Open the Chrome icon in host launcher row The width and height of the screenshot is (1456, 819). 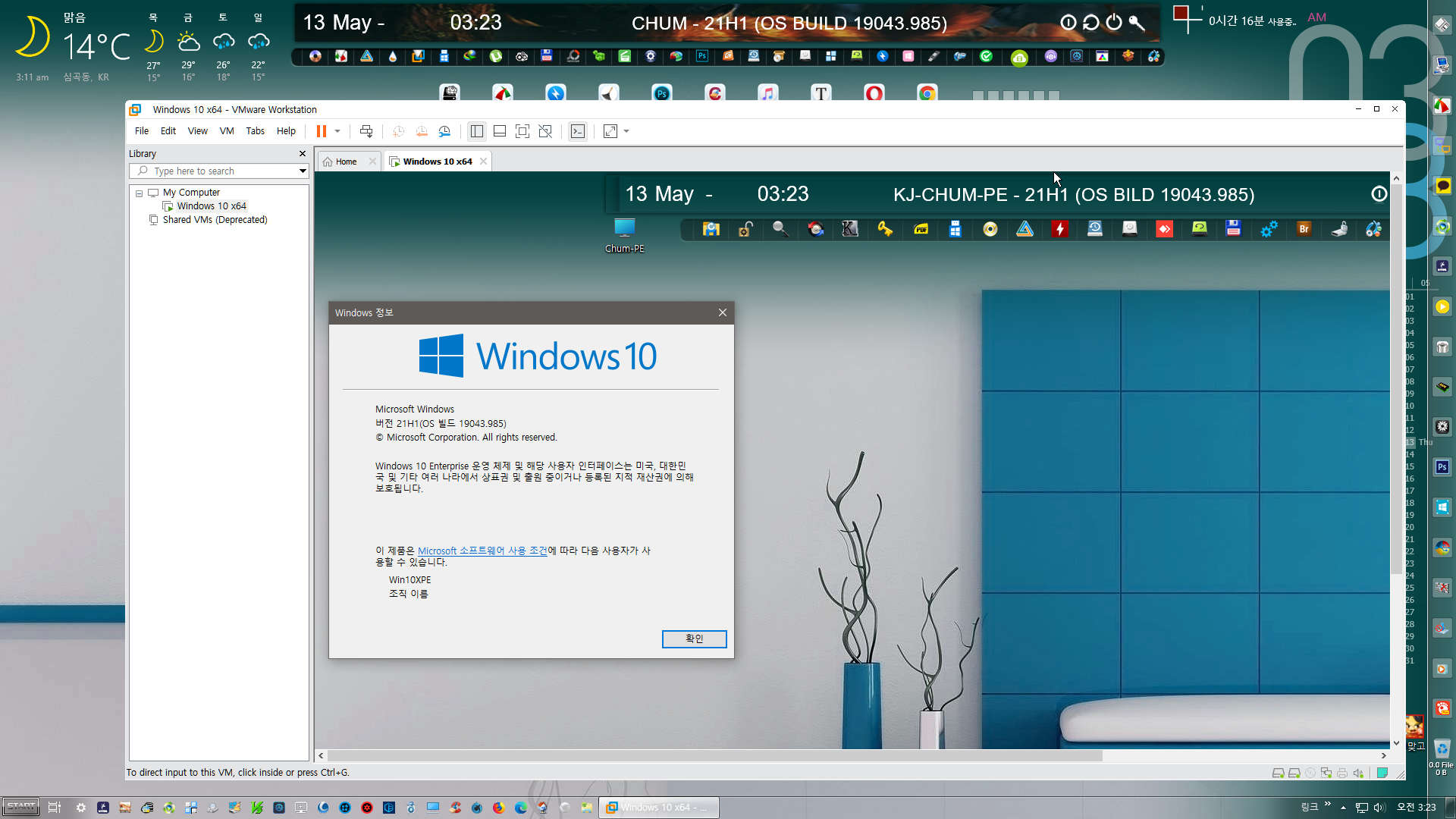point(927,93)
